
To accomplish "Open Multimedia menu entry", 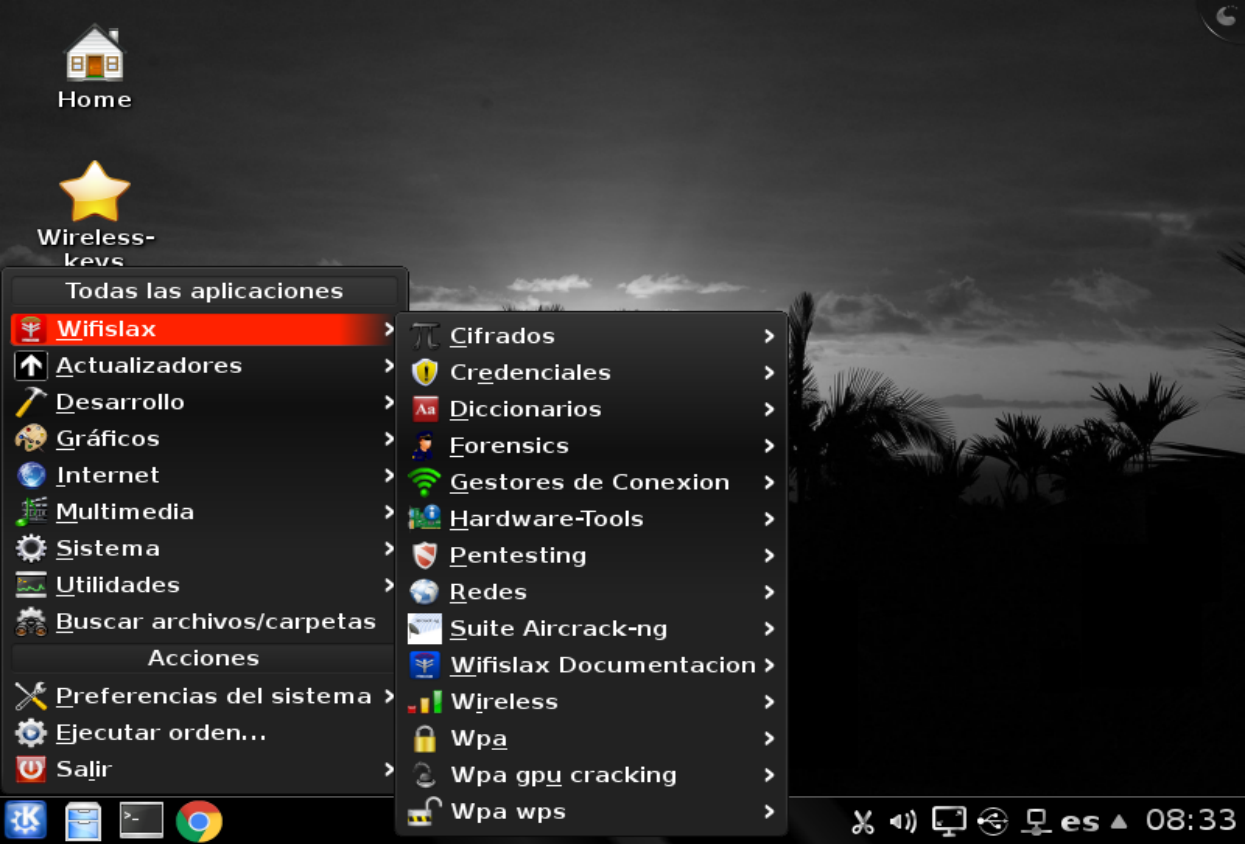I will 203,512.
